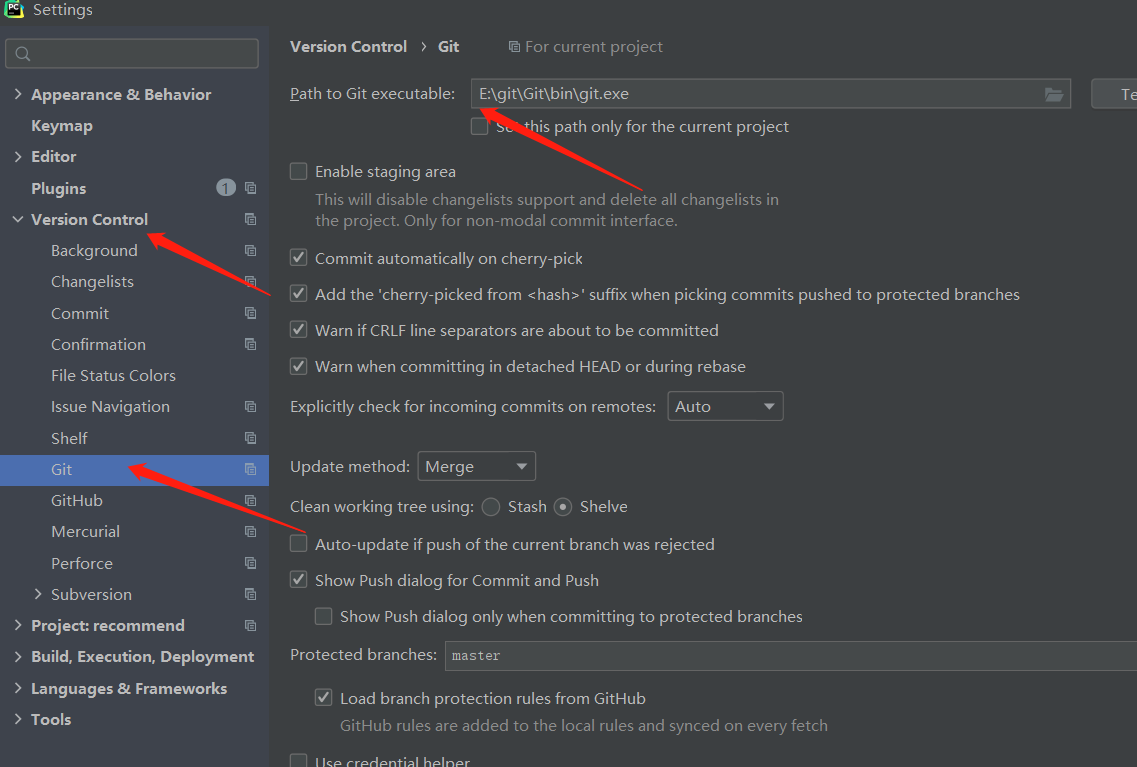Screen dimensions: 1137x767
Task: Click the small icon next to GitHub entry
Action: (x=249, y=500)
